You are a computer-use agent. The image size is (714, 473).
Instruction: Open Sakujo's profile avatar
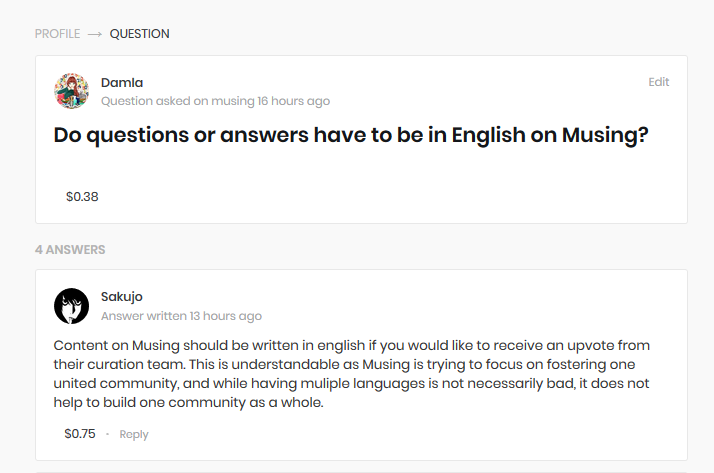click(x=71, y=306)
